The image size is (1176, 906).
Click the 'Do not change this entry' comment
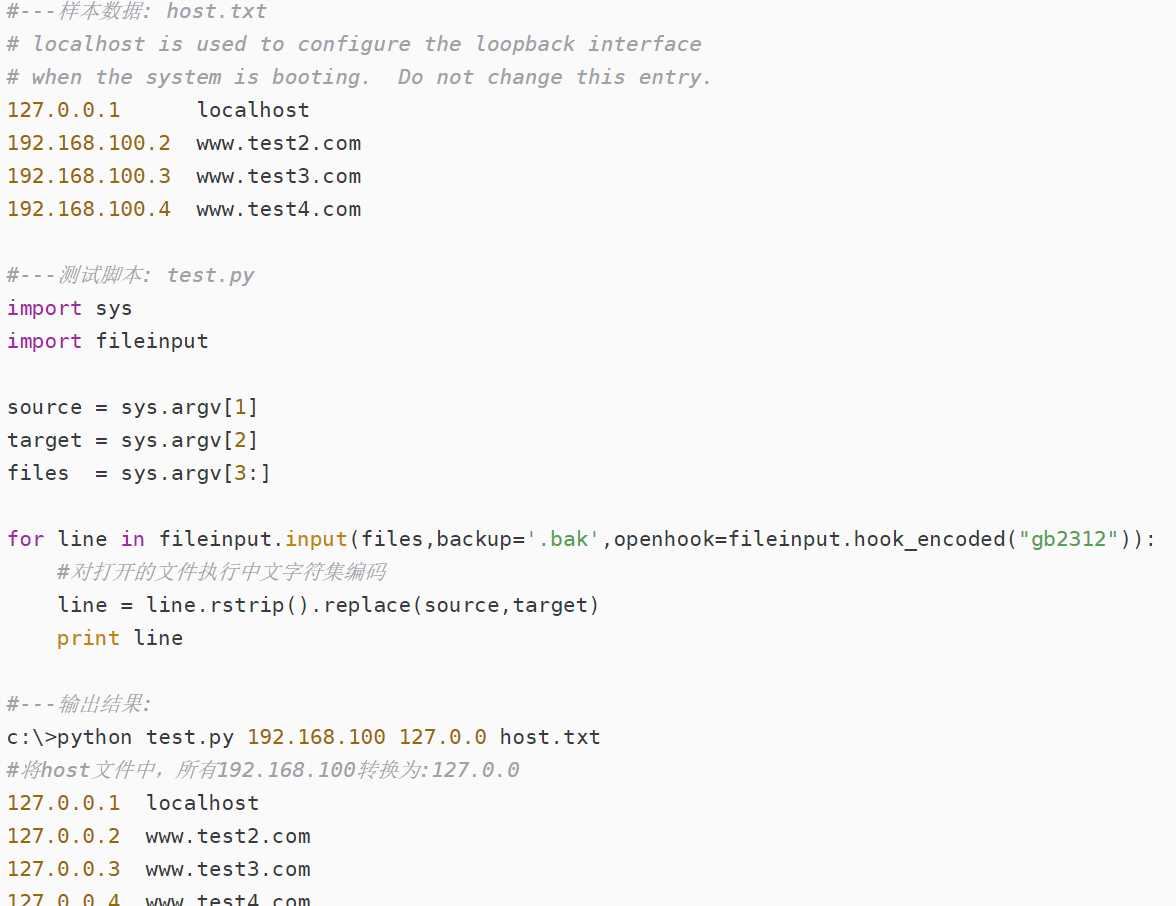[x=554, y=77]
